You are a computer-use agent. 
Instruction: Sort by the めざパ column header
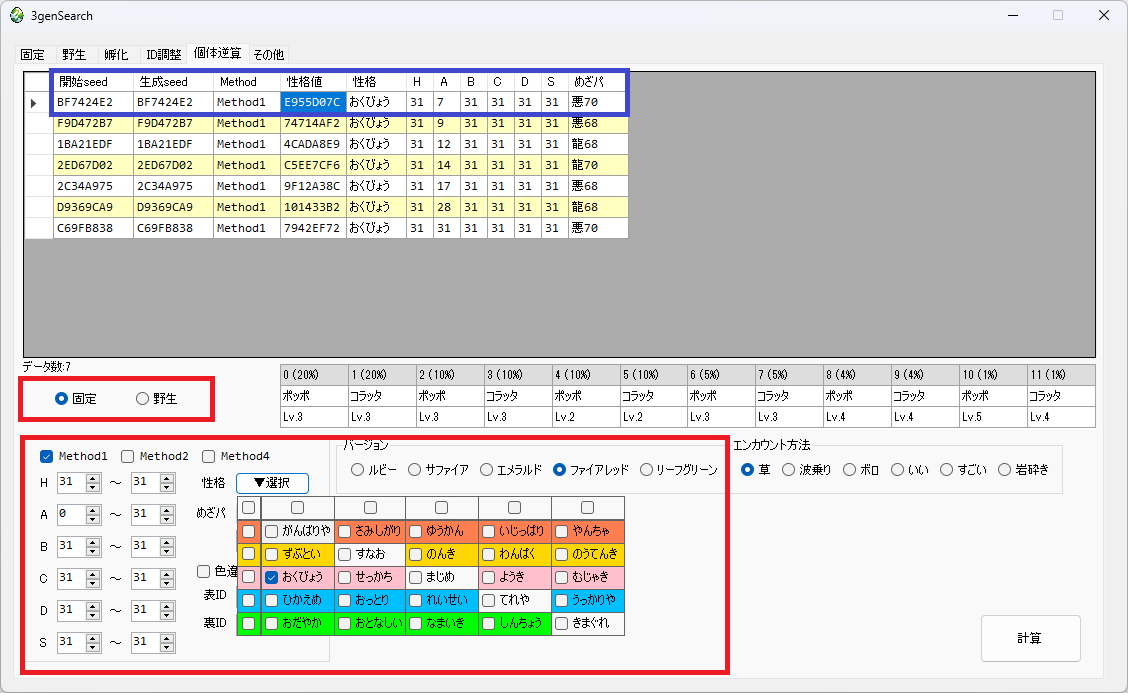click(x=598, y=82)
